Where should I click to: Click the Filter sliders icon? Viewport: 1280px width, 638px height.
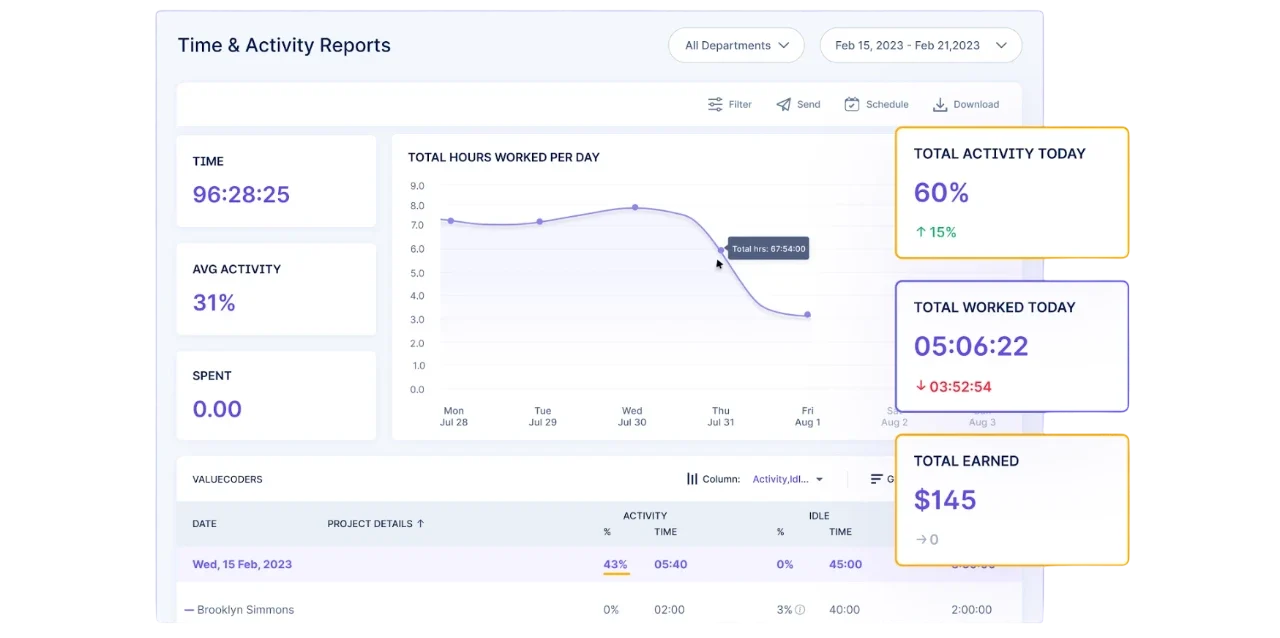(x=715, y=104)
